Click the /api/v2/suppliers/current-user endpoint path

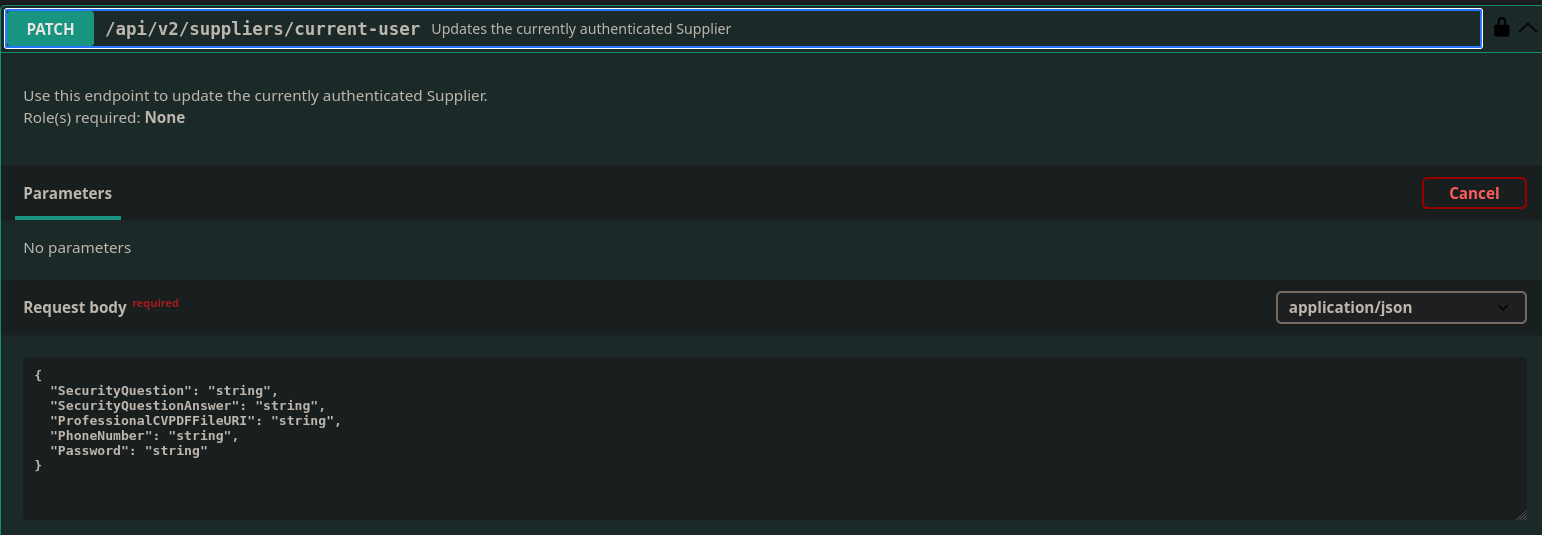(262, 29)
